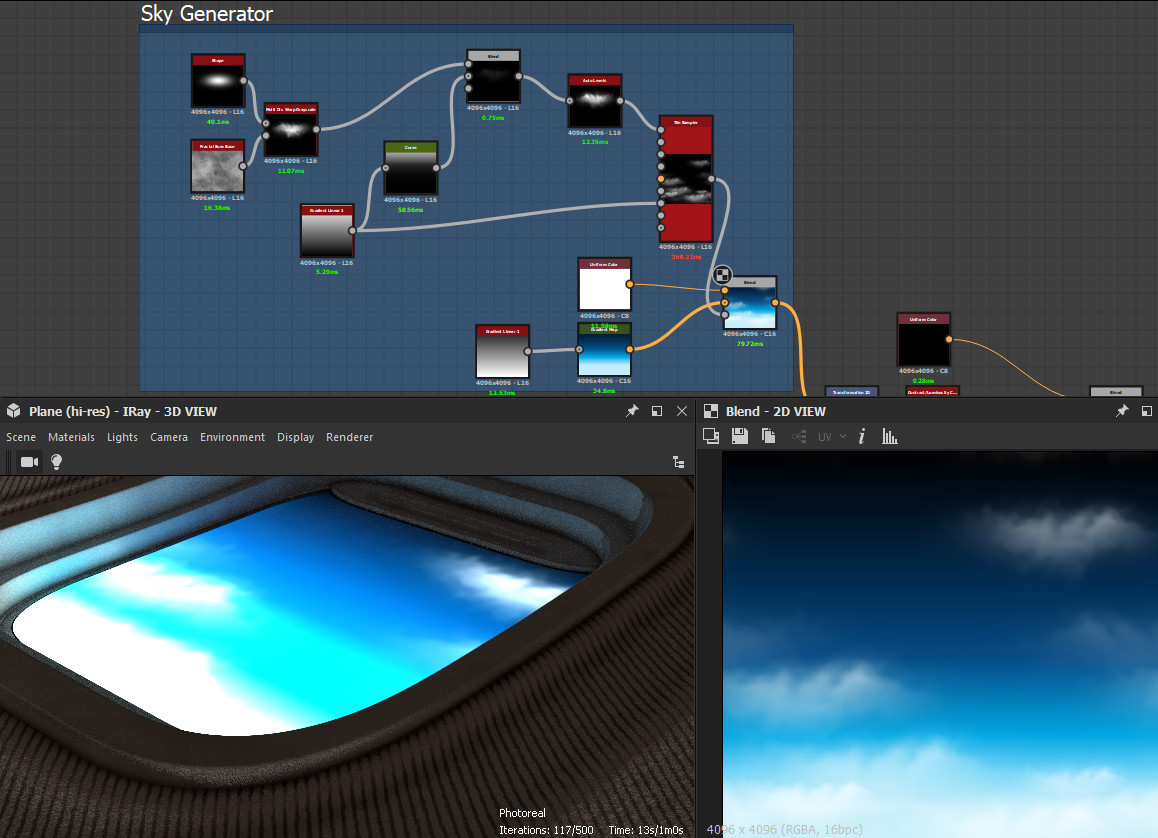Viewport: 1158px width, 838px height.
Task: Show image information in the 2D view
Action: click(861, 436)
